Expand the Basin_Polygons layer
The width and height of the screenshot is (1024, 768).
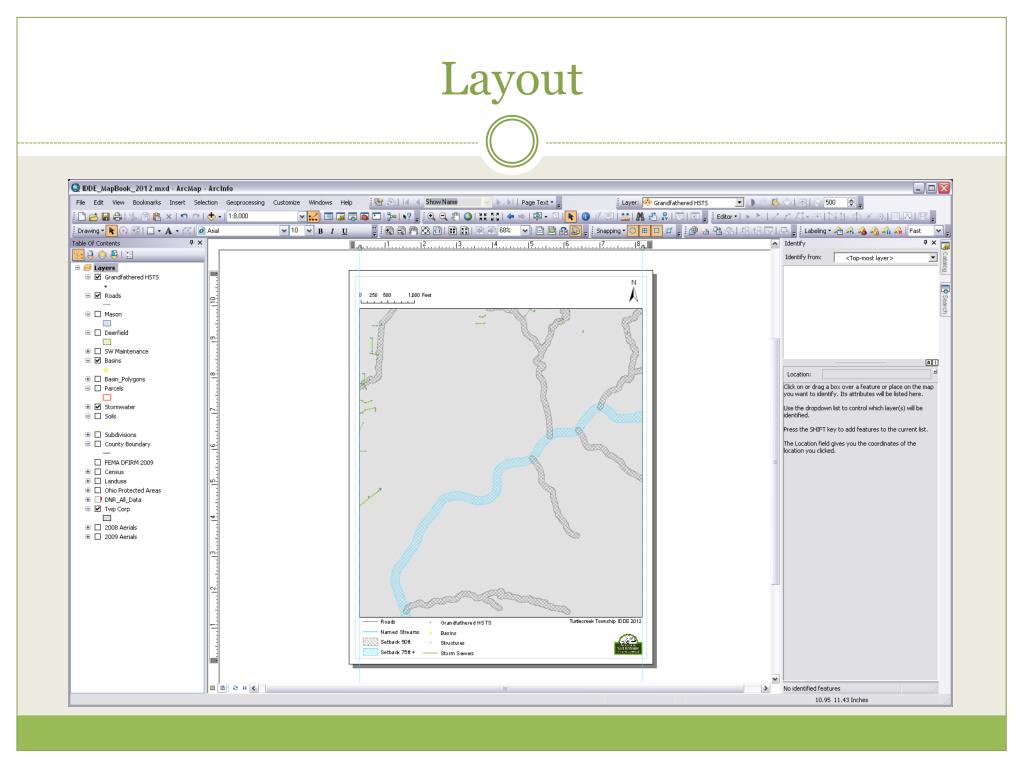click(88, 379)
